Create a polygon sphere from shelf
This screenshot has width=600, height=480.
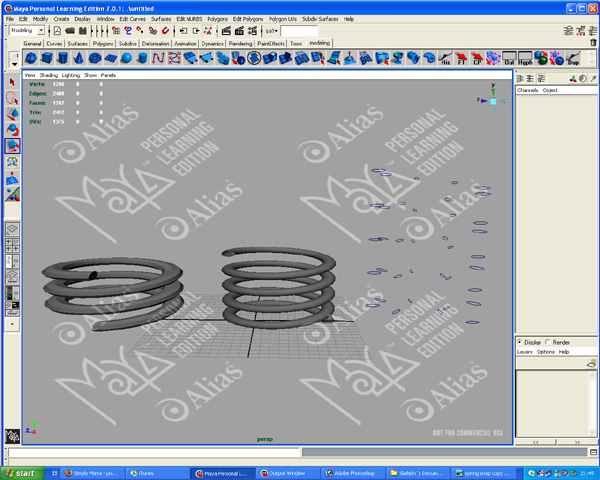point(31,58)
